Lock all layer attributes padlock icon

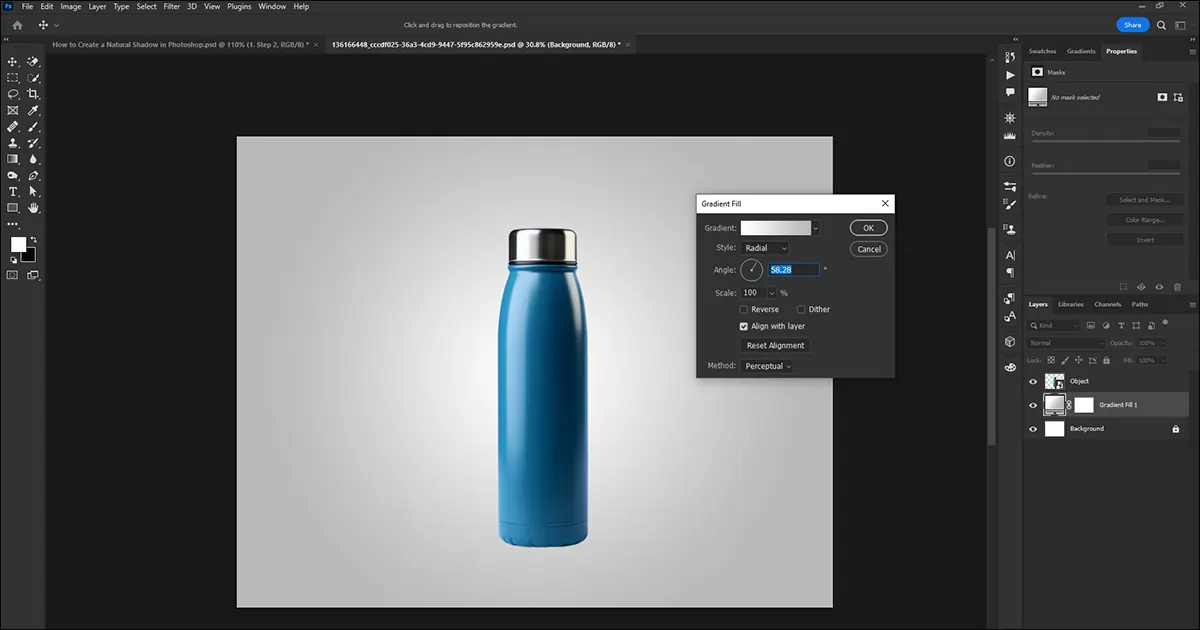click(x=1106, y=360)
